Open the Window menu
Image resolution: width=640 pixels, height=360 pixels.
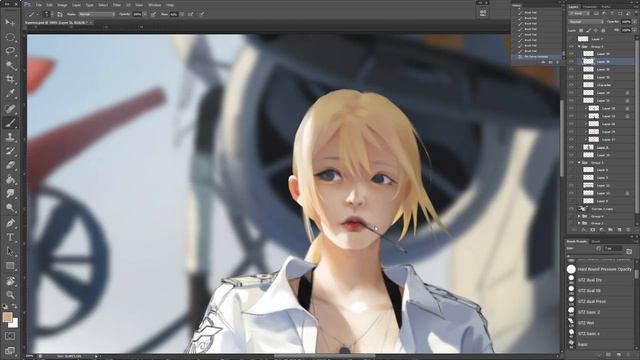(x=154, y=5)
